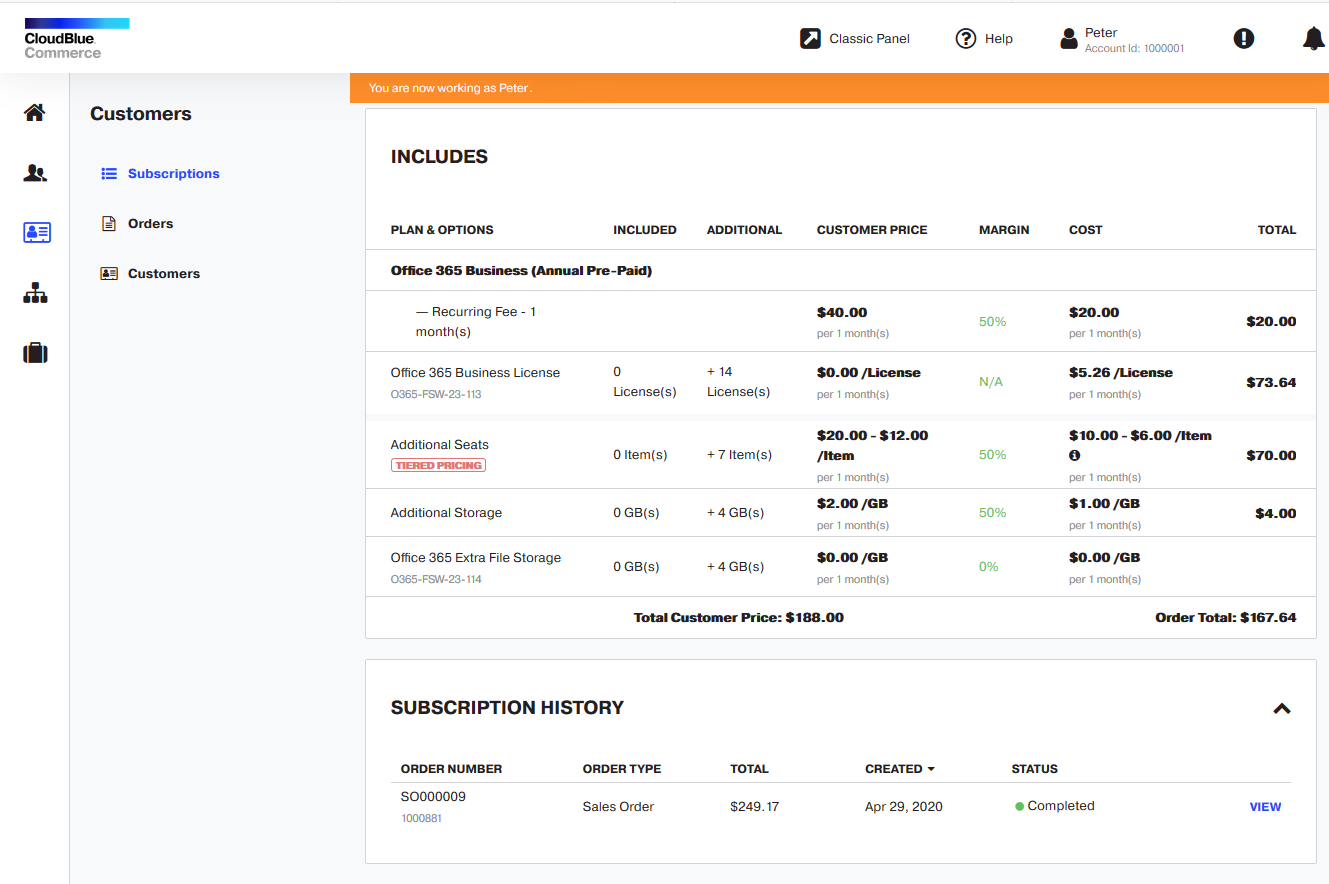The width and height of the screenshot is (1329, 884).
Task: Click the Margin column header
Action: click(1004, 229)
